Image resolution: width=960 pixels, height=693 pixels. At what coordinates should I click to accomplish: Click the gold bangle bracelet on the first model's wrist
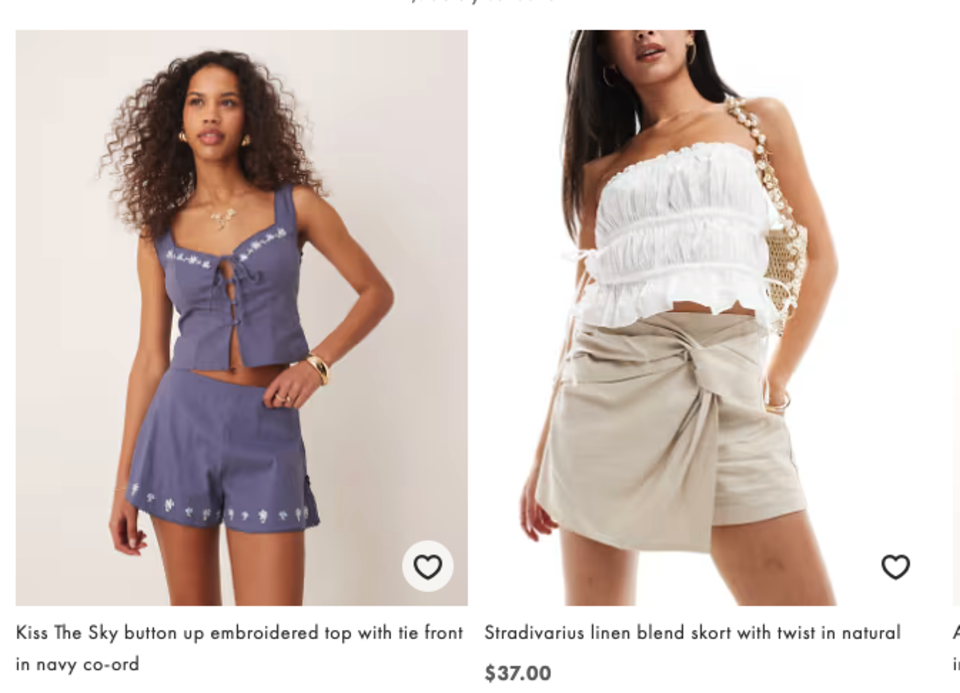click(x=318, y=369)
